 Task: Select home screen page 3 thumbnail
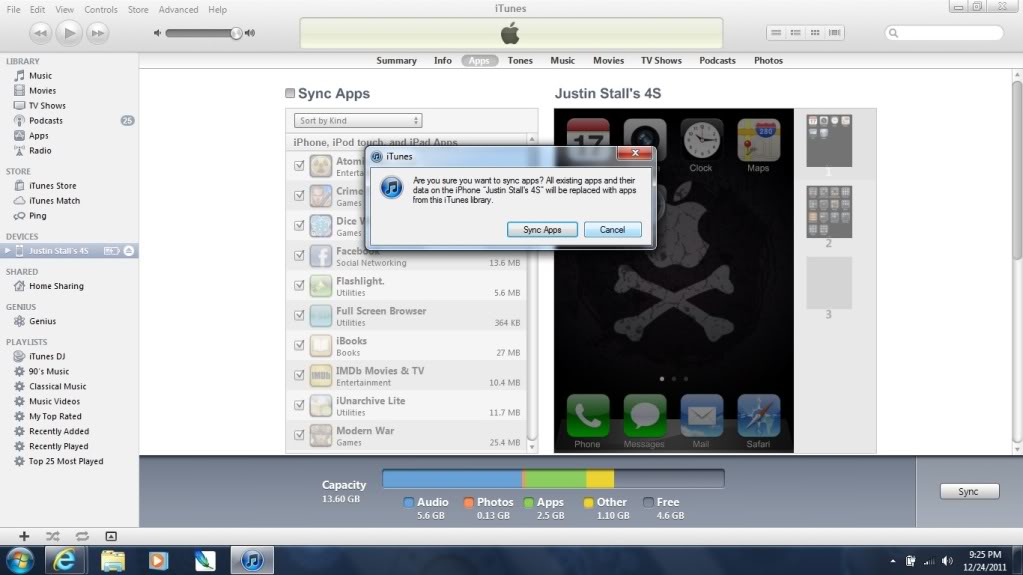pos(829,283)
